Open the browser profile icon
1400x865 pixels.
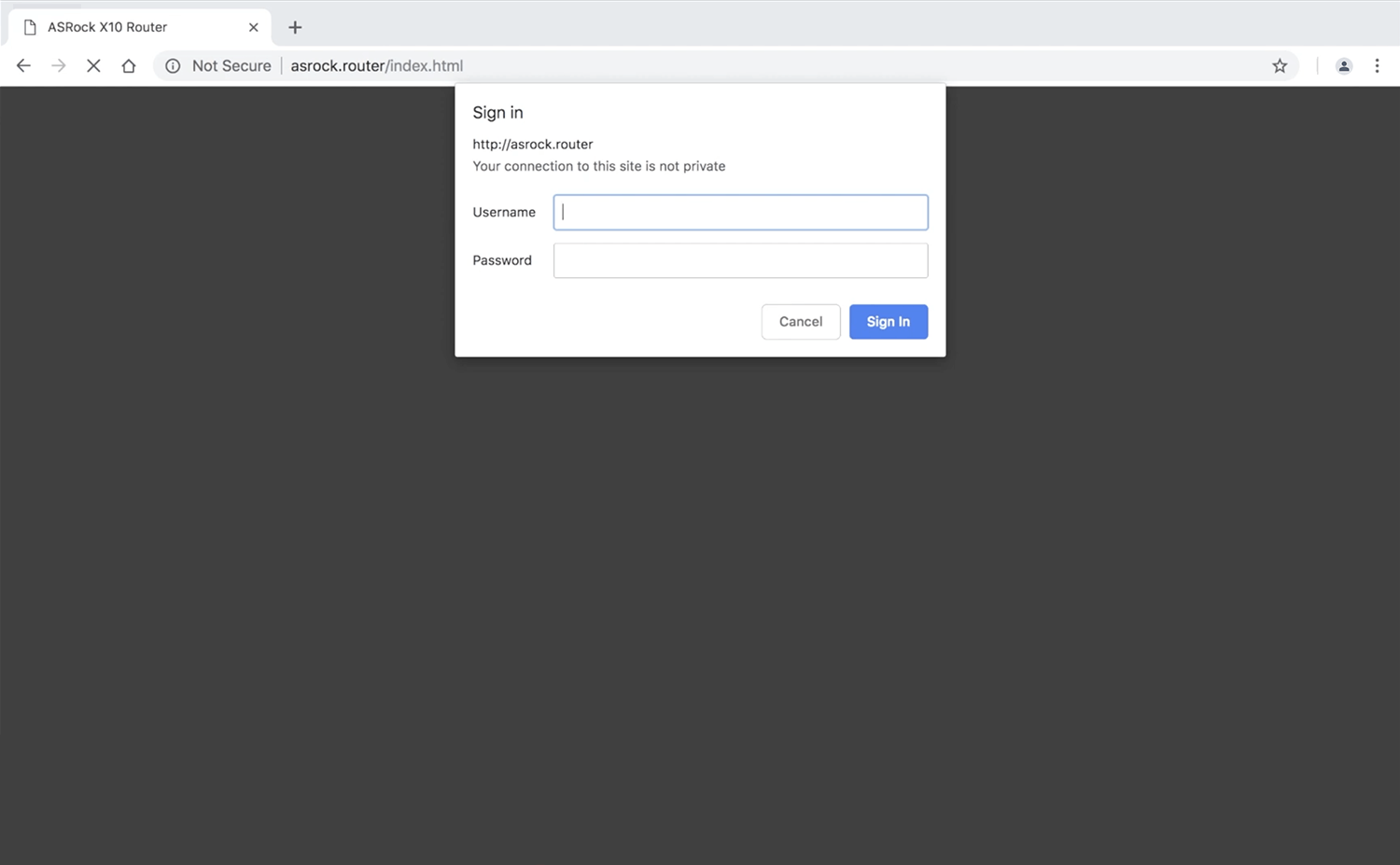(x=1344, y=65)
